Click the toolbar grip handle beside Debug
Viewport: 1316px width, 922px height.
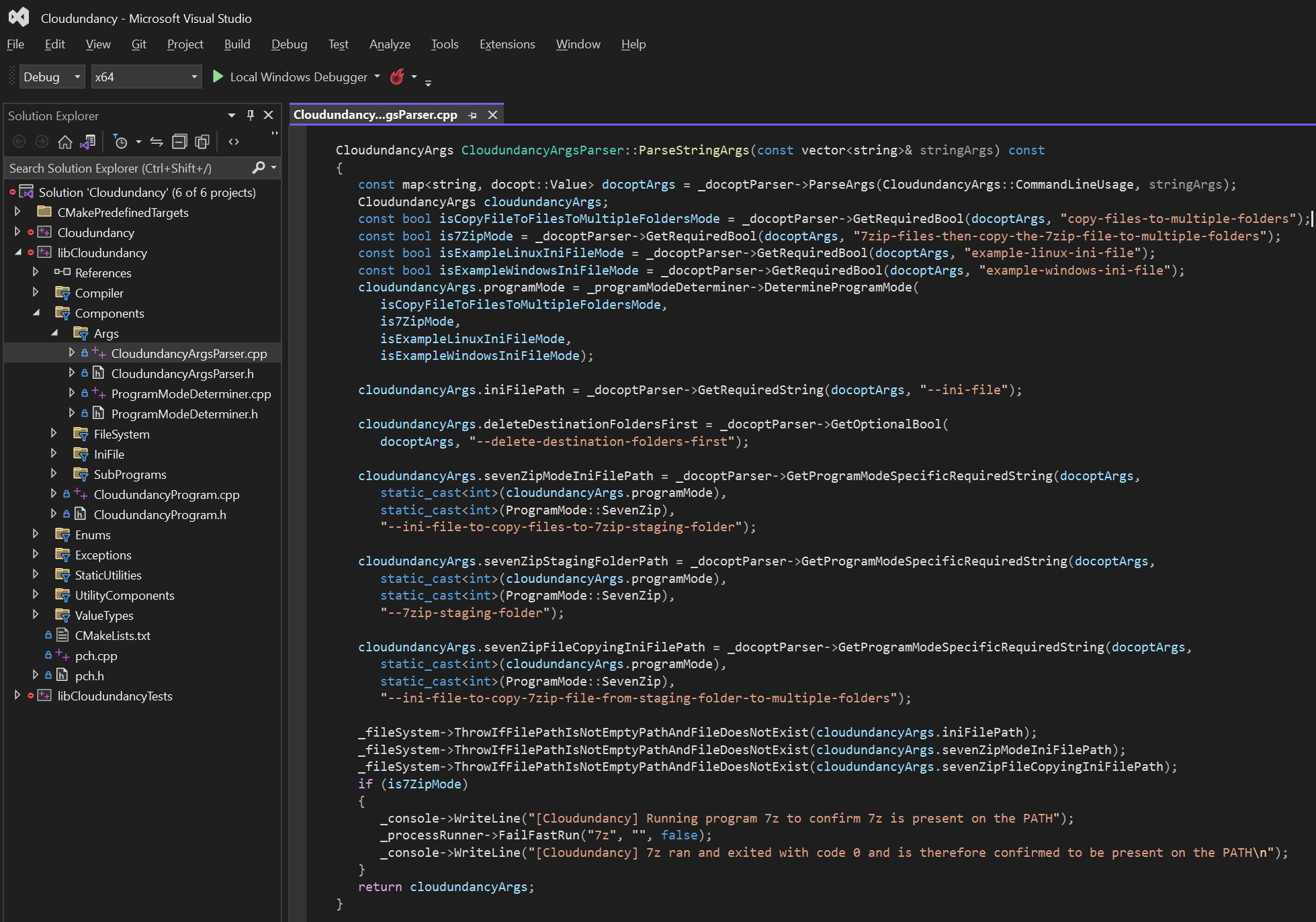(x=11, y=77)
